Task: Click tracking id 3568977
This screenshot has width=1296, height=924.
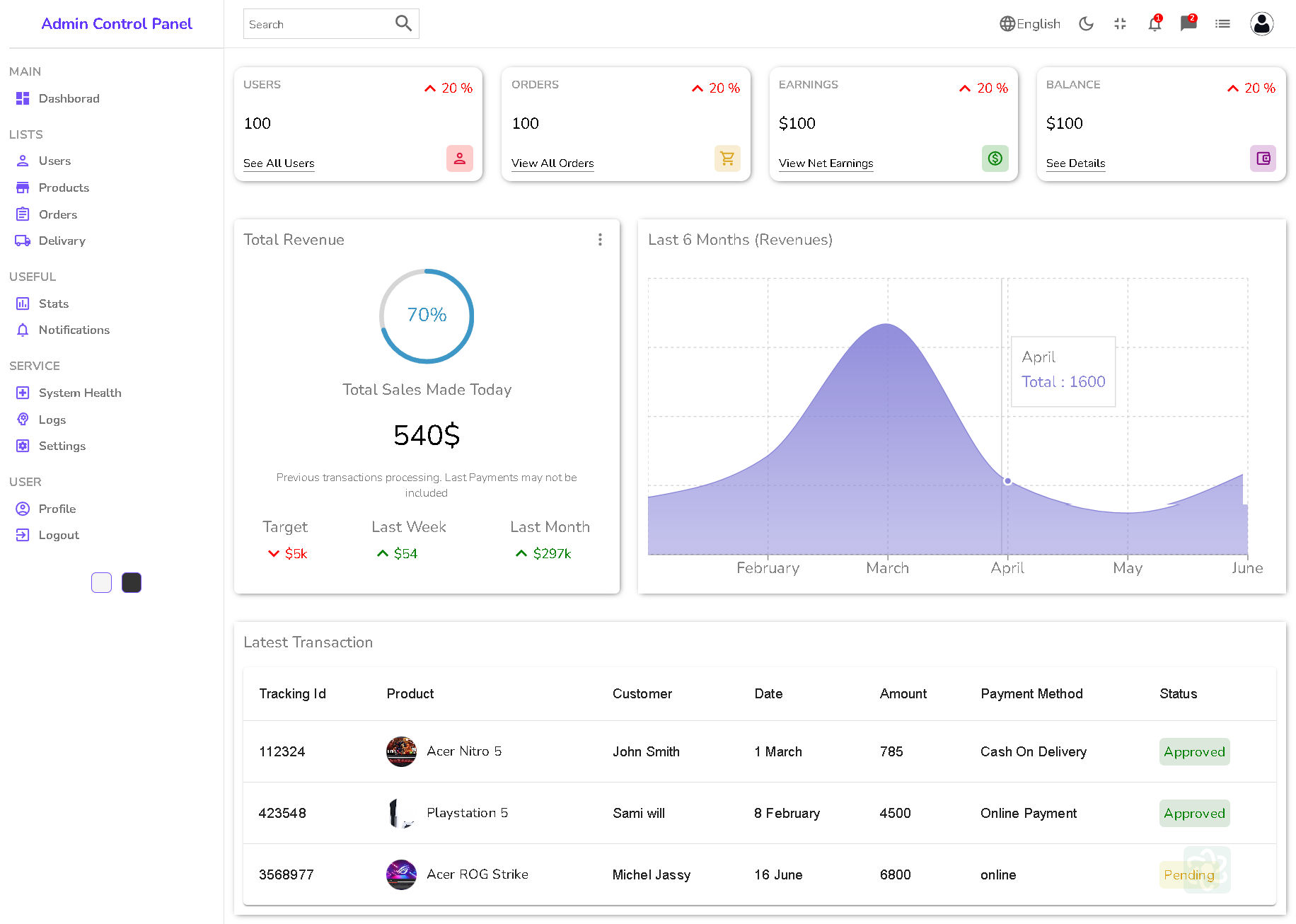Action: (x=286, y=874)
